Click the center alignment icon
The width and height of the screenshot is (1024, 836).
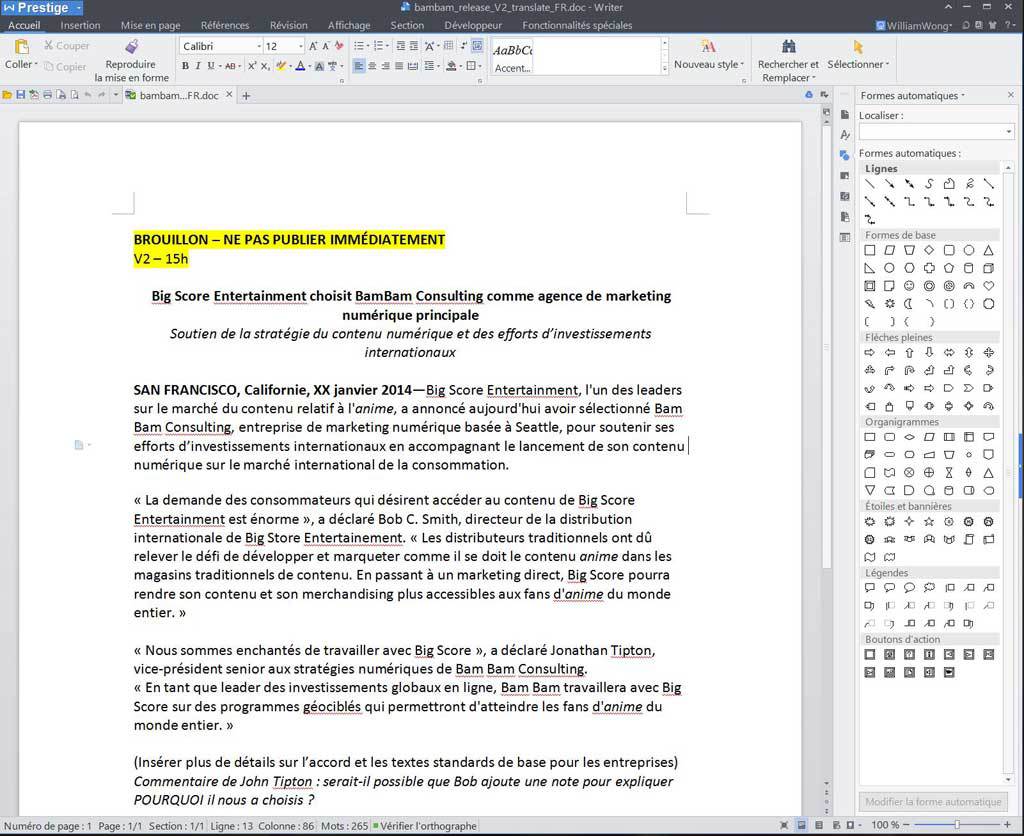372,66
